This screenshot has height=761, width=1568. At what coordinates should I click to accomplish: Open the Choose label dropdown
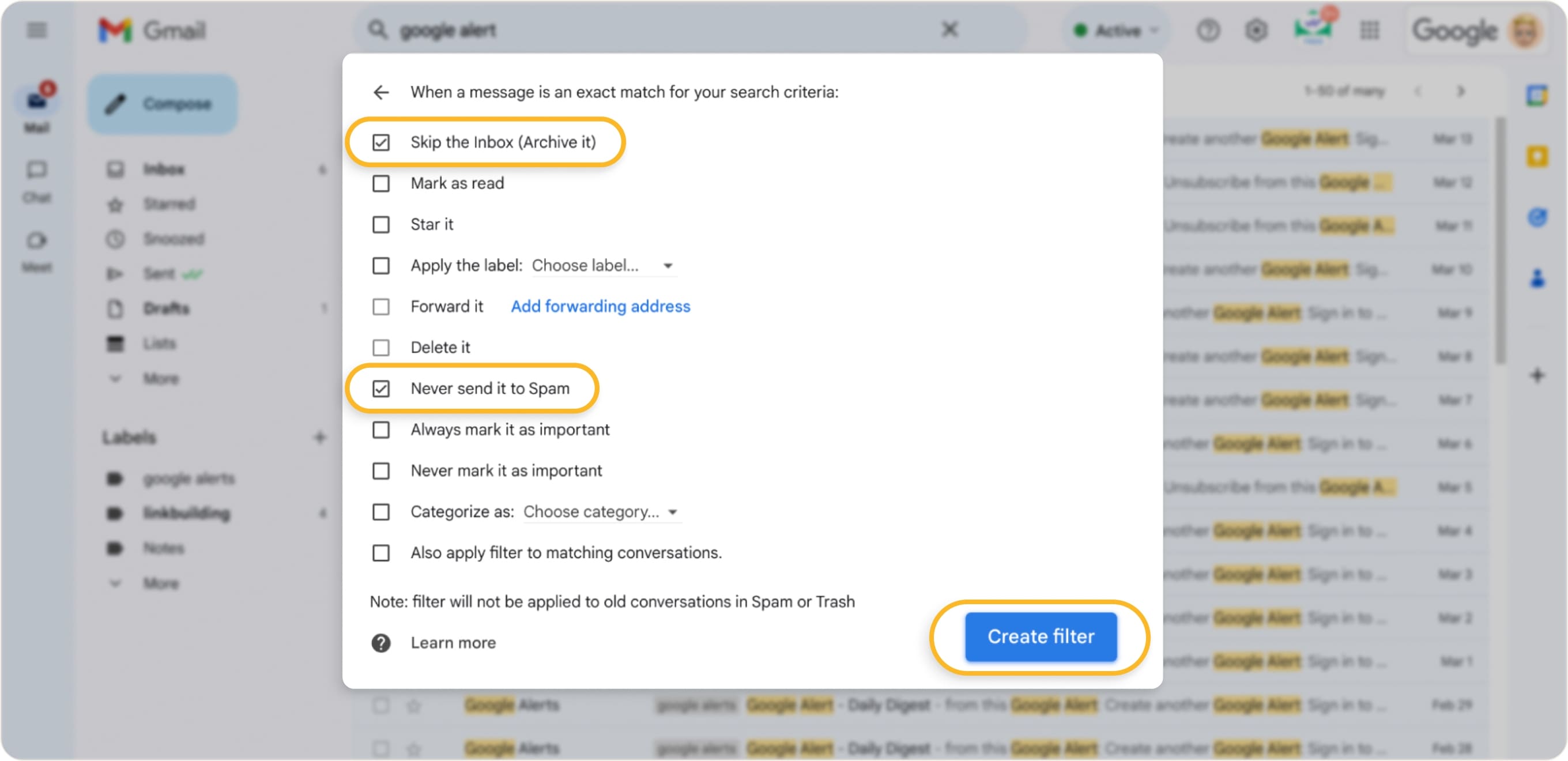[x=604, y=265]
